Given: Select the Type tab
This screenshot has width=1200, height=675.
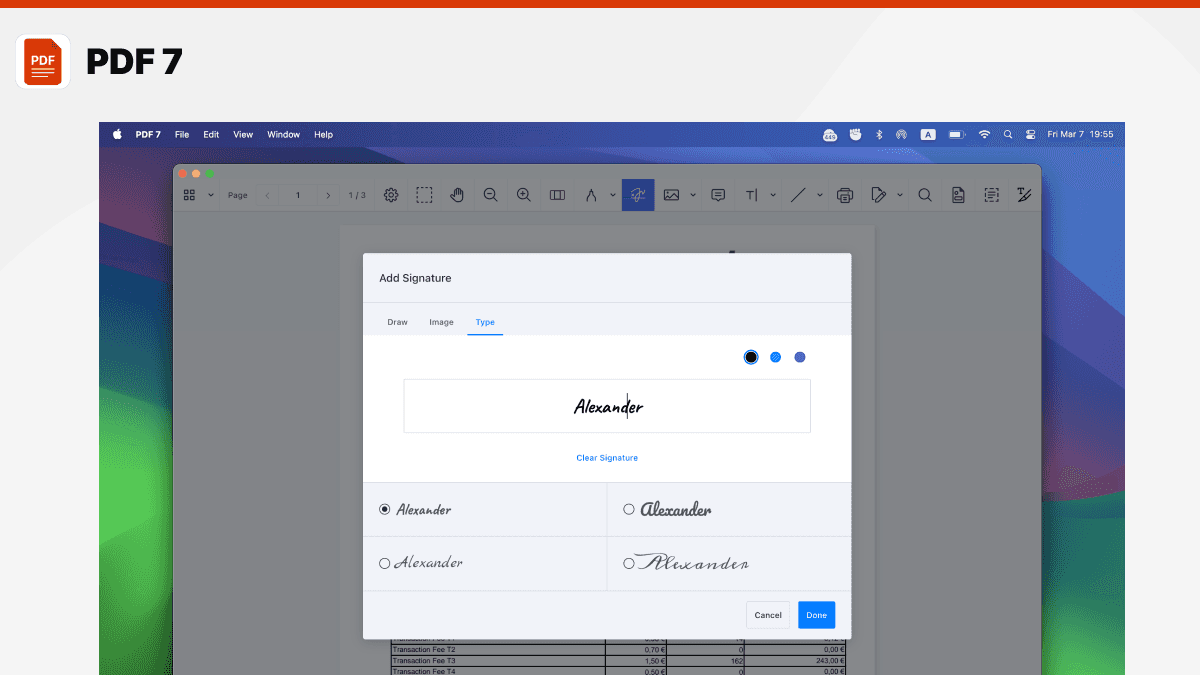Looking at the screenshot, I should point(485,322).
